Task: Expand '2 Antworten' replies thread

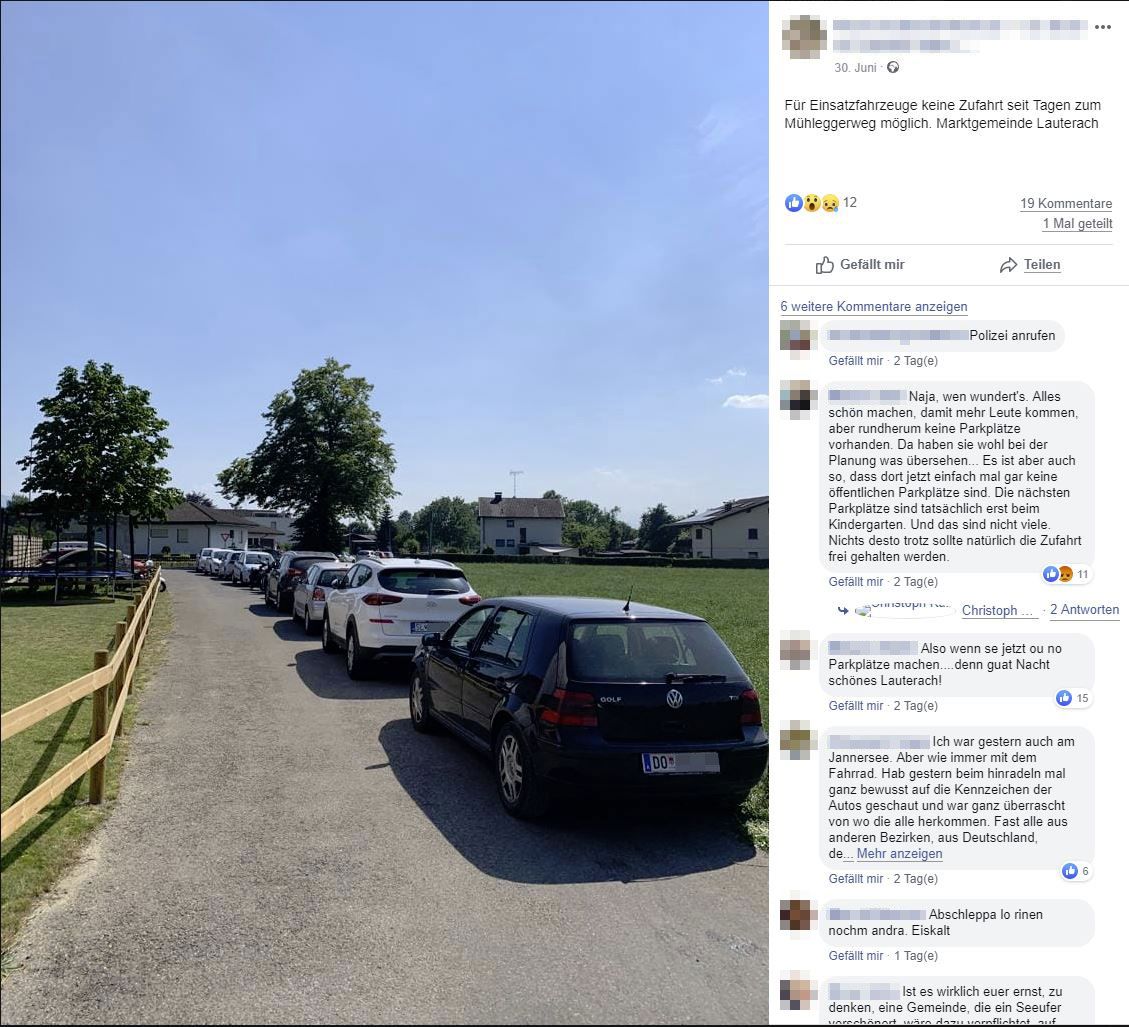Action: [1084, 610]
